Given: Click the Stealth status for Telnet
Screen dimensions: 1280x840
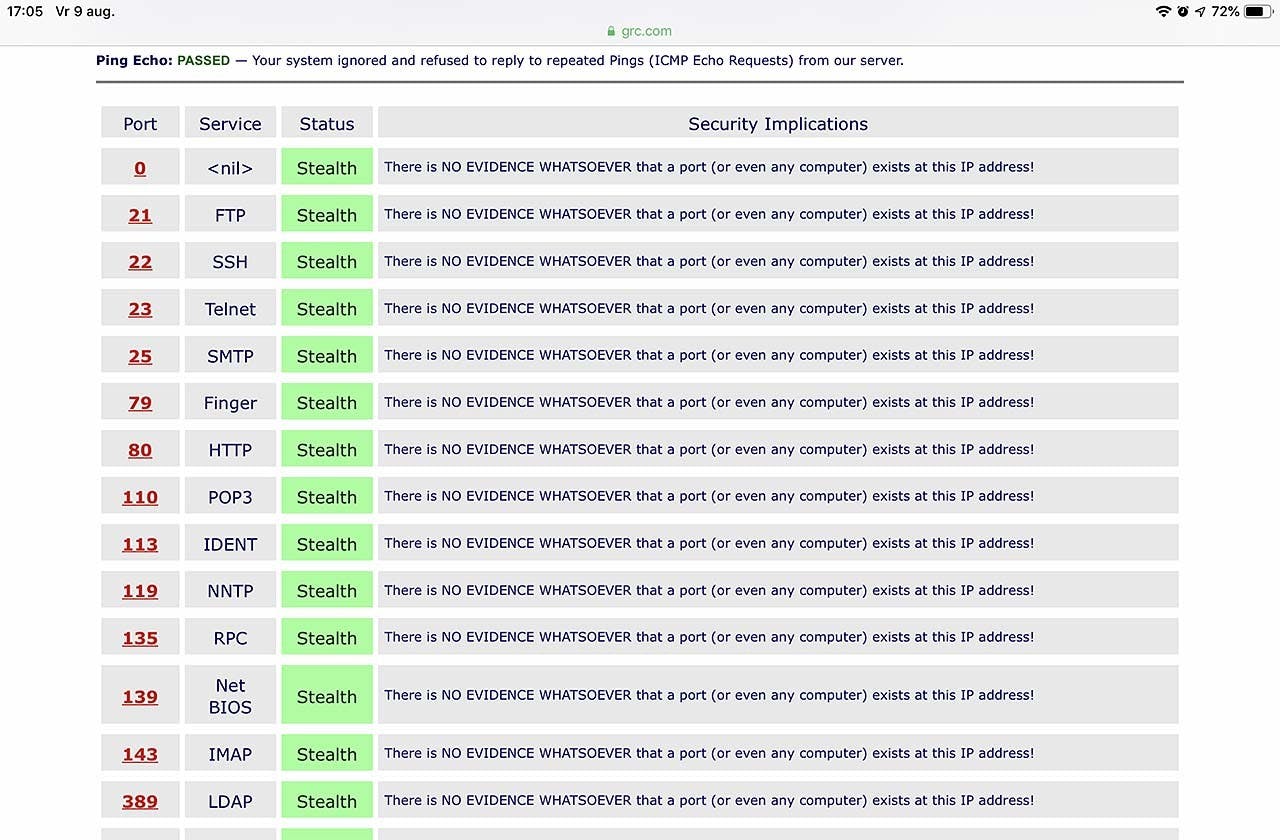Looking at the screenshot, I should pyautogui.click(x=327, y=309).
